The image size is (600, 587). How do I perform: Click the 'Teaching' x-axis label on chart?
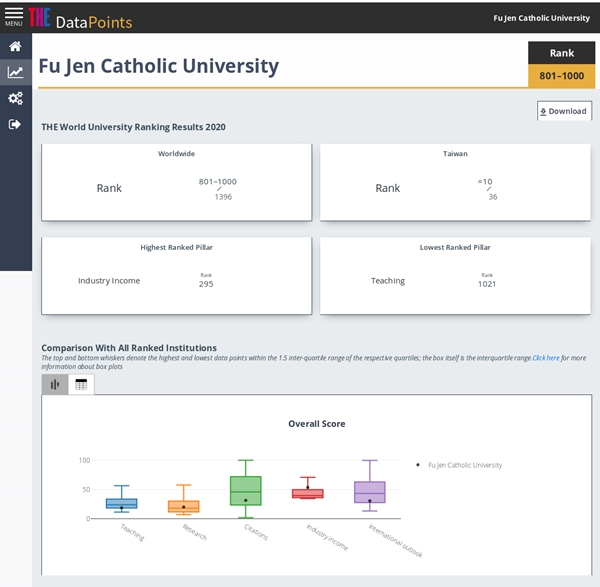[132, 532]
